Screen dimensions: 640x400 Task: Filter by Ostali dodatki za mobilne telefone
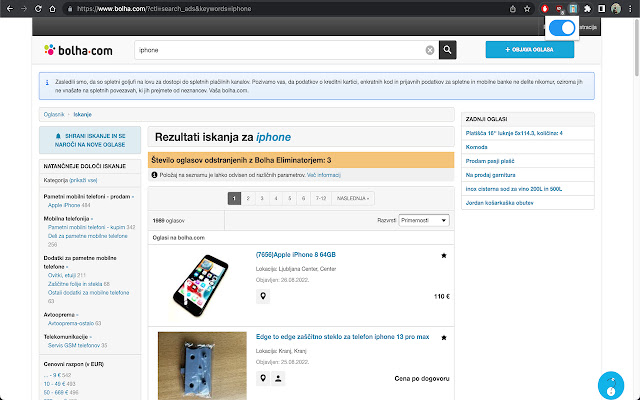click(88, 293)
